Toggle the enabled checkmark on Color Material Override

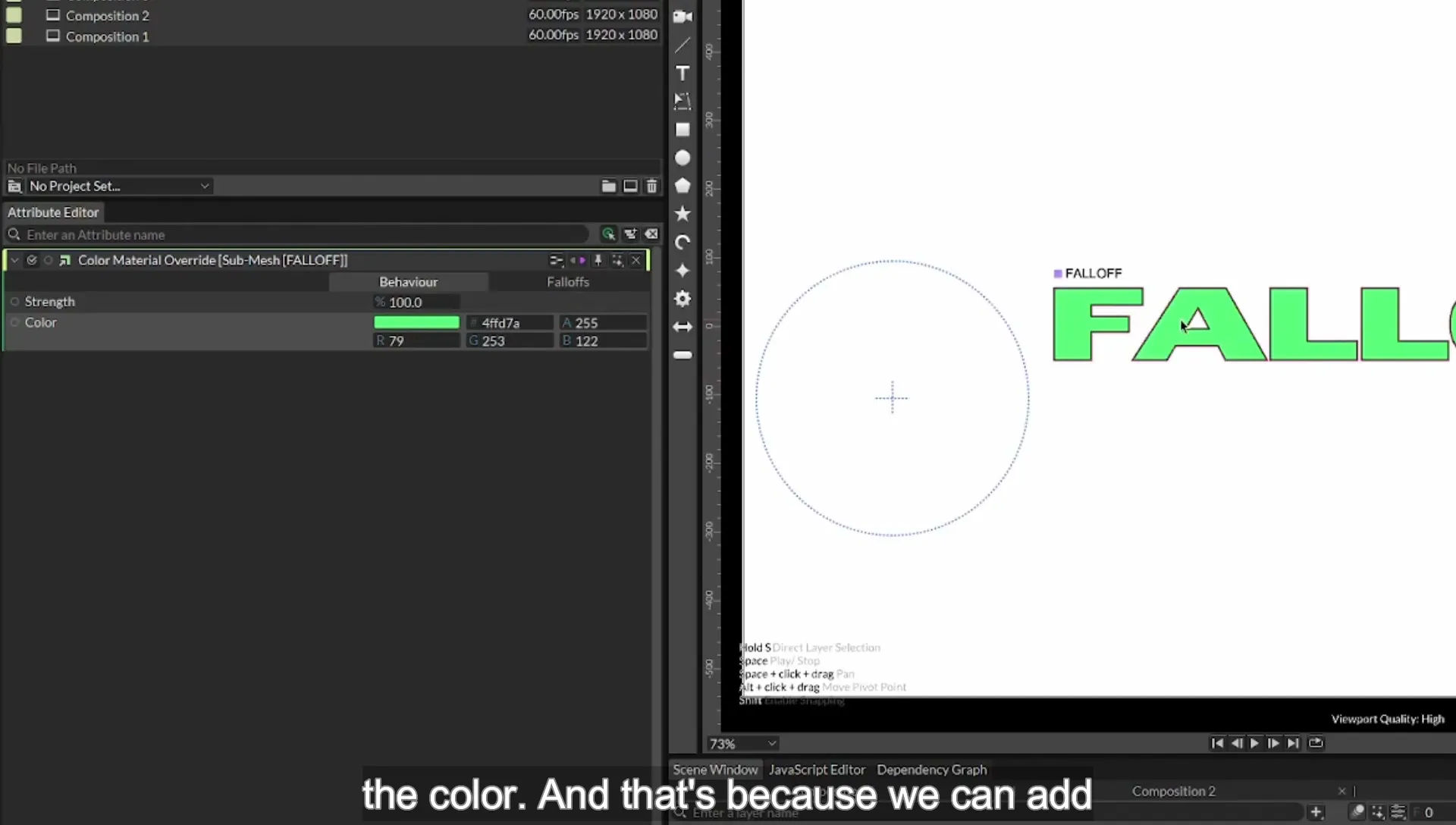click(32, 260)
